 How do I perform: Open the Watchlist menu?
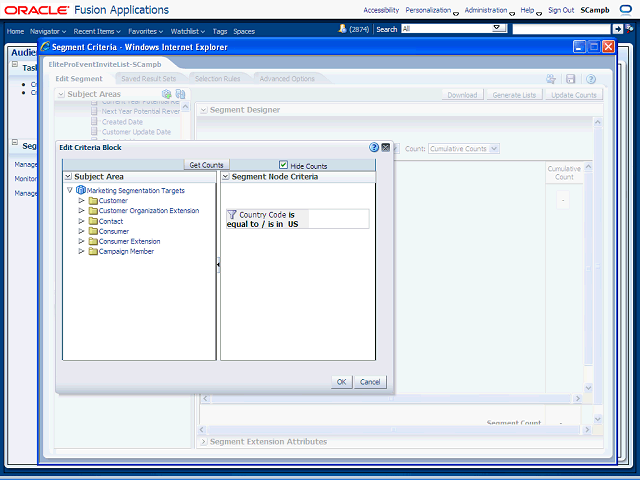point(188,31)
